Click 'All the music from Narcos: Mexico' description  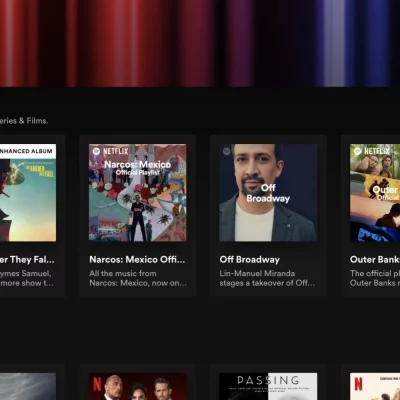point(138,278)
